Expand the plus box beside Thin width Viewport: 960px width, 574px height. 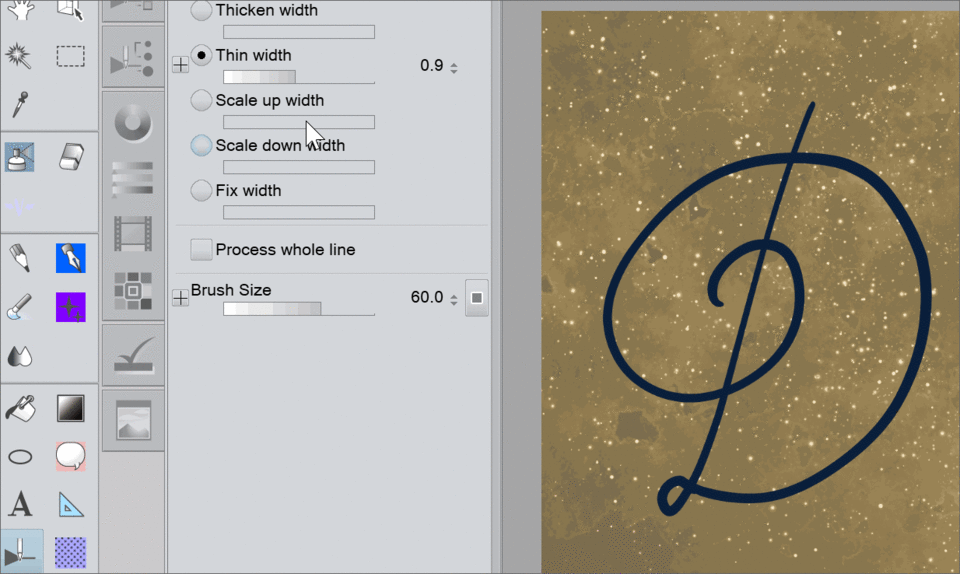pyautogui.click(x=181, y=64)
